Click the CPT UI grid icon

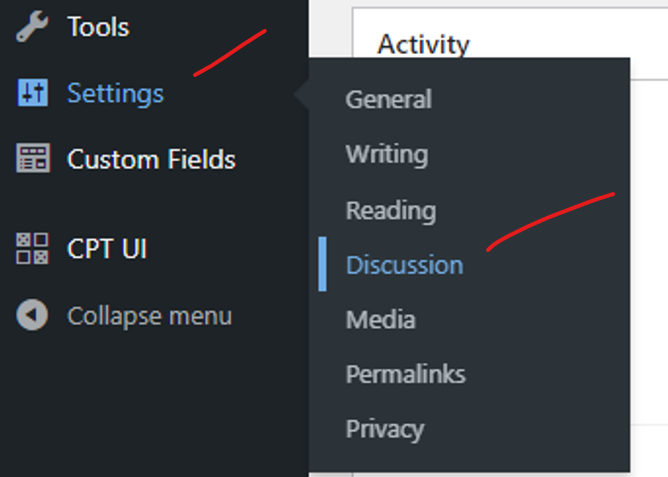coord(32,248)
